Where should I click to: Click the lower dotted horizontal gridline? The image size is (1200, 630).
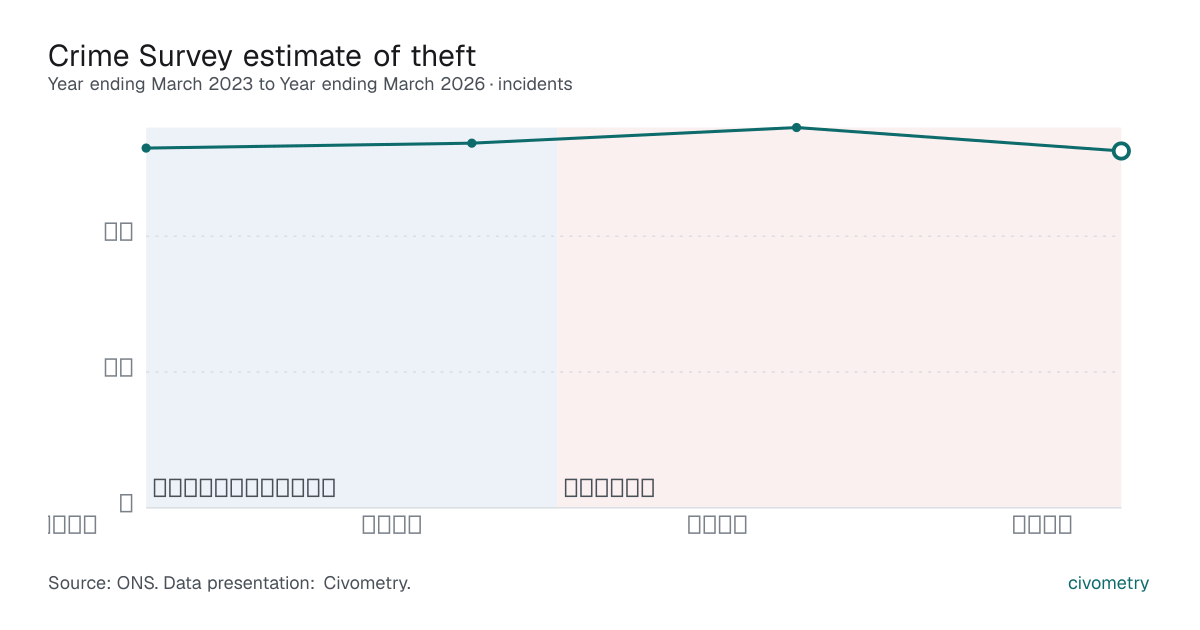point(633,372)
